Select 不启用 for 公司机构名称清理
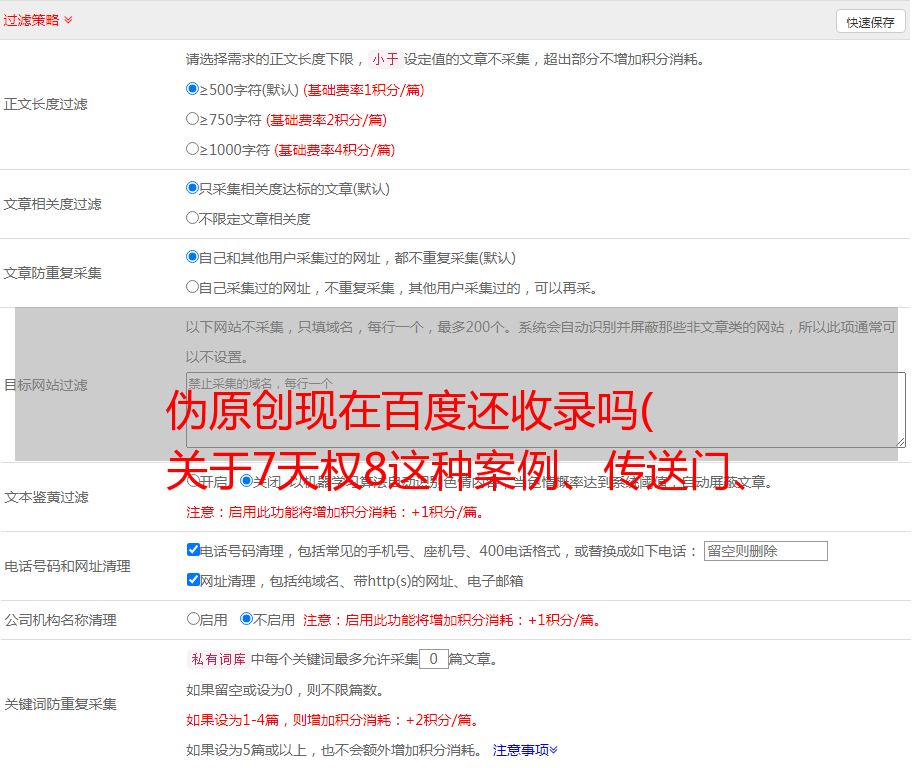The width and height of the screenshot is (912, 768). (x=246, y=619)
